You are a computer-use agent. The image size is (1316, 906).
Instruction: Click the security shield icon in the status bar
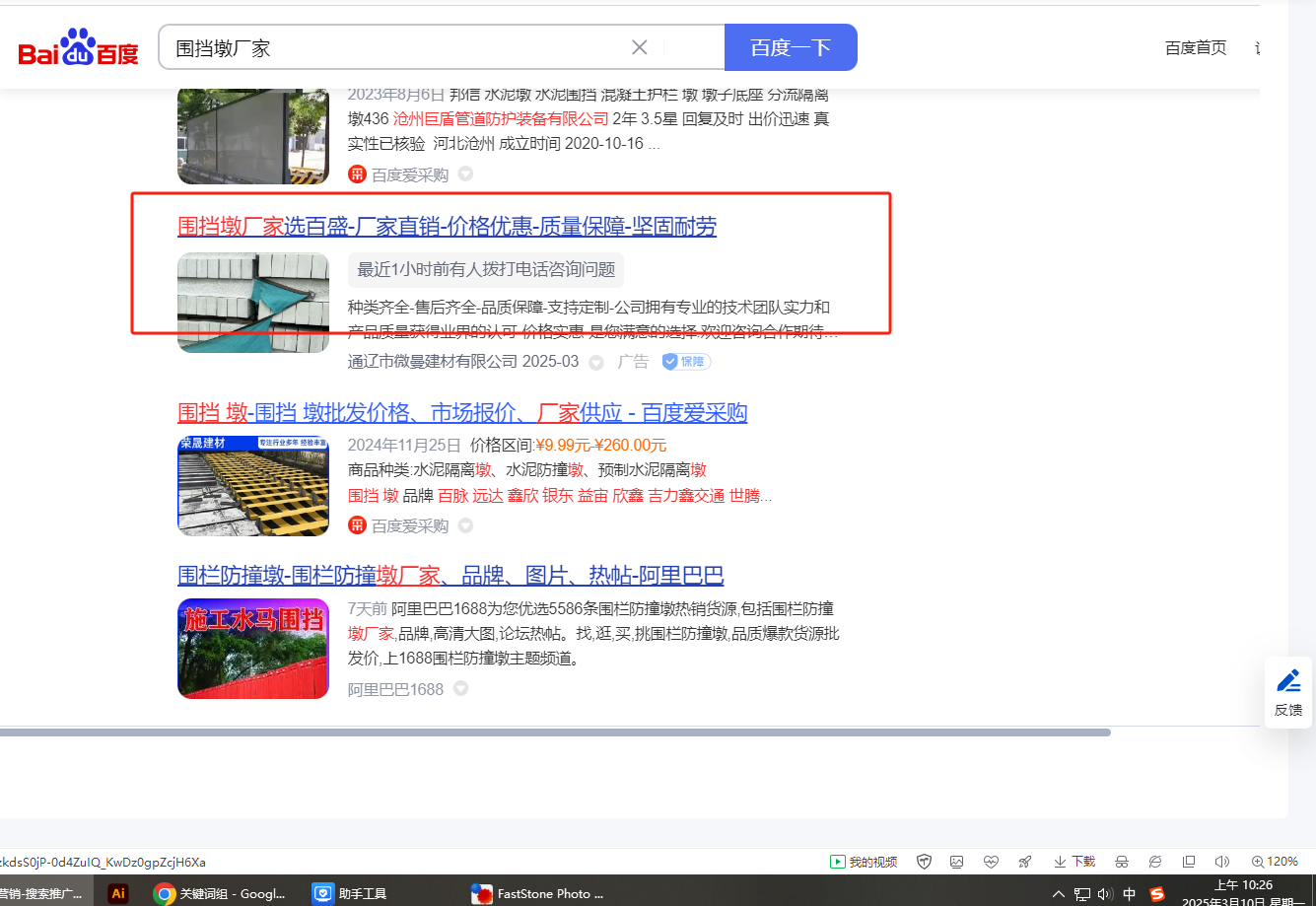pos(924,862)
